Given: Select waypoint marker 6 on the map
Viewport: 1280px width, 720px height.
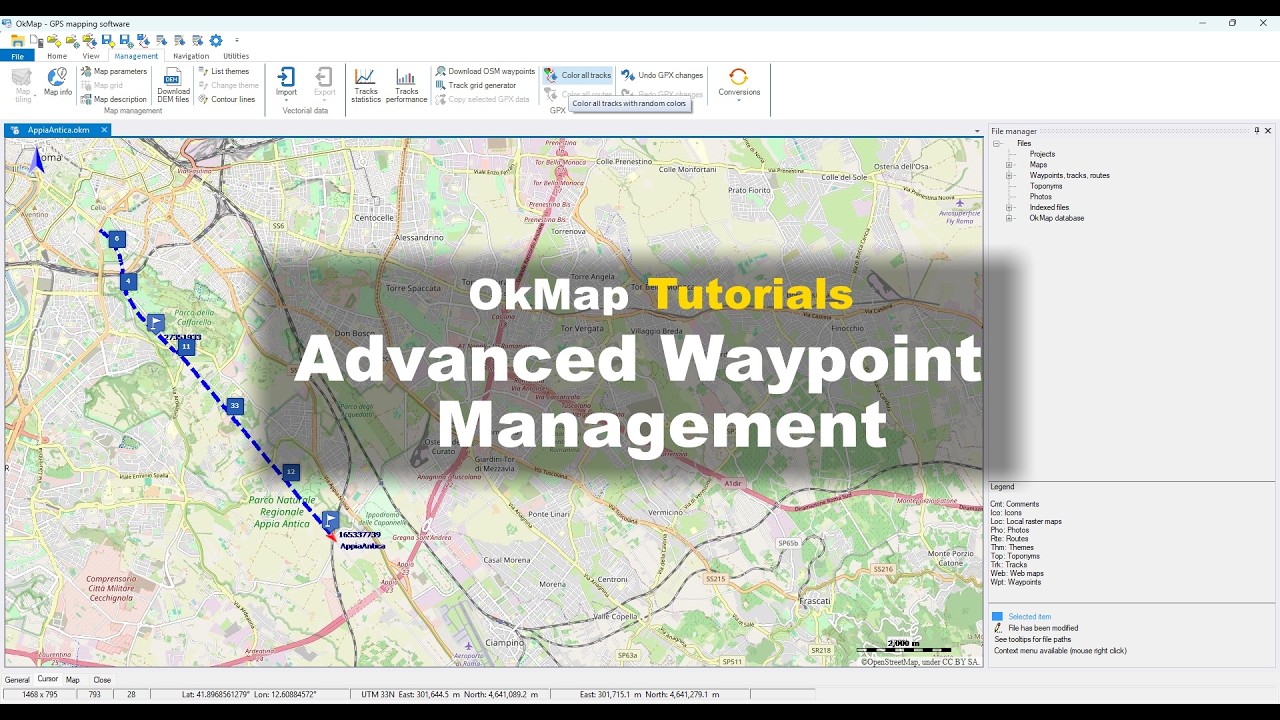Looking at the screenshot, I should click(117, 239).
